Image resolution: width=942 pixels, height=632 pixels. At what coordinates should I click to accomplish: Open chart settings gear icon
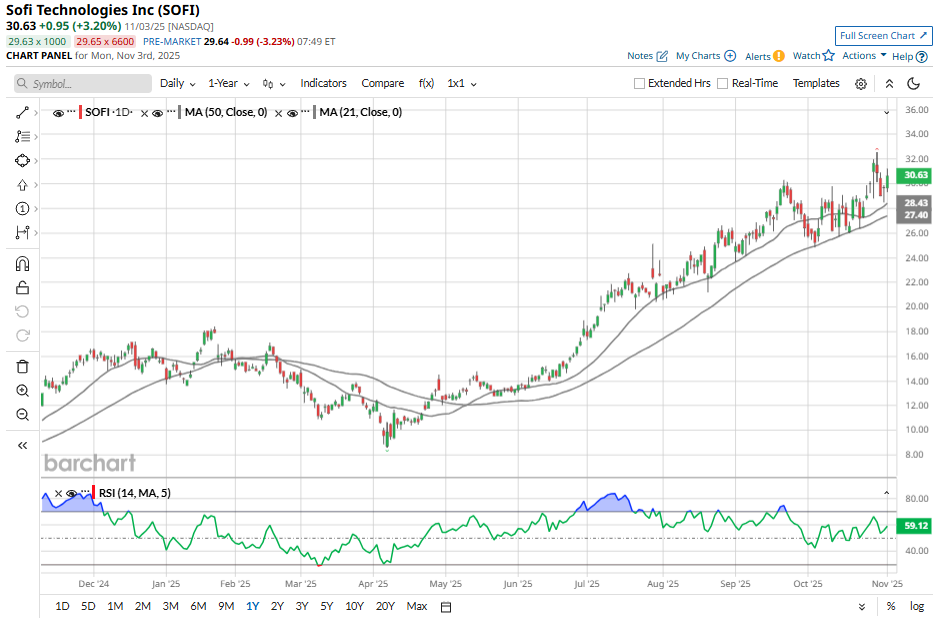[860, 84]
